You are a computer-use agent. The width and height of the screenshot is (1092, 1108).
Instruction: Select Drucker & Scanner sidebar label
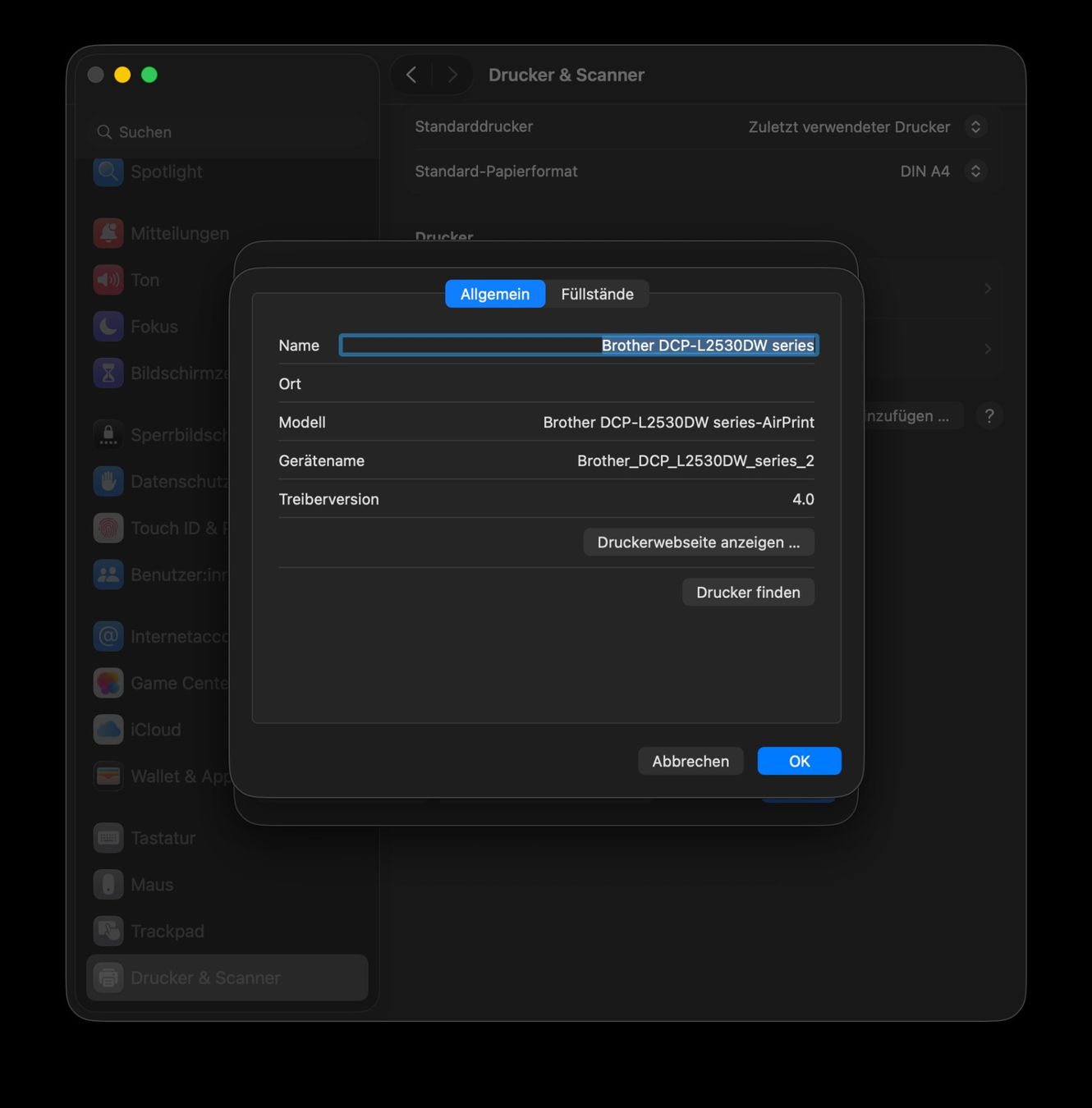click(x=205, y=978)
